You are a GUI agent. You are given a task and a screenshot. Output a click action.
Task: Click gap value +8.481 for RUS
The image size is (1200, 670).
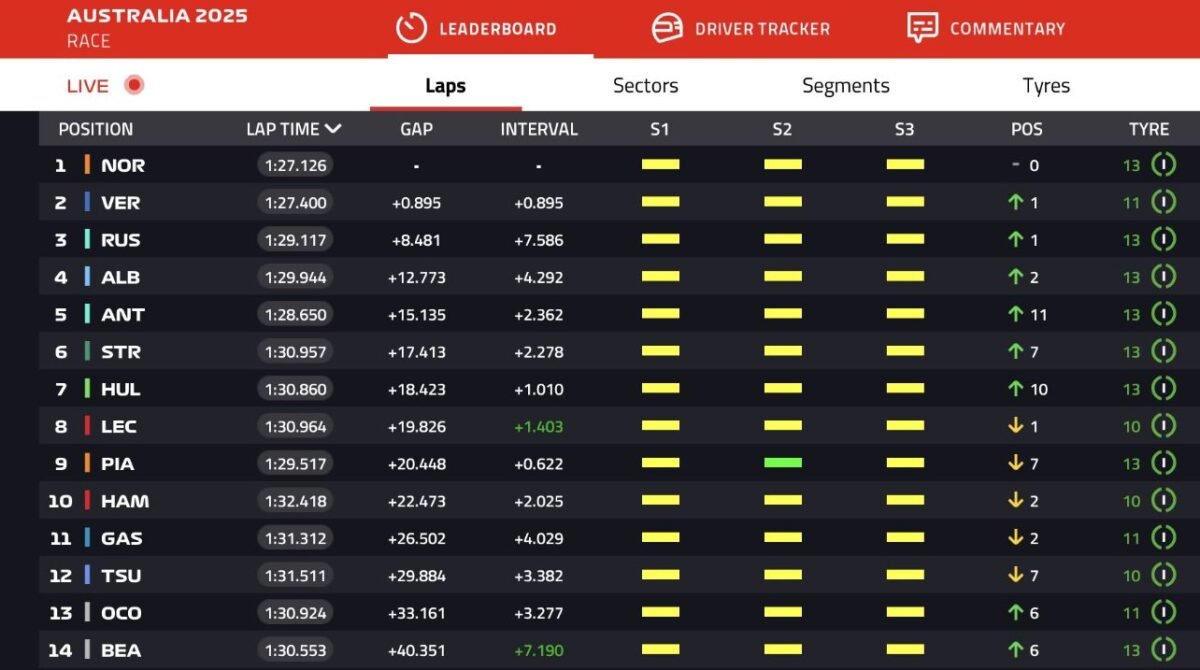[x=416, y=240]
